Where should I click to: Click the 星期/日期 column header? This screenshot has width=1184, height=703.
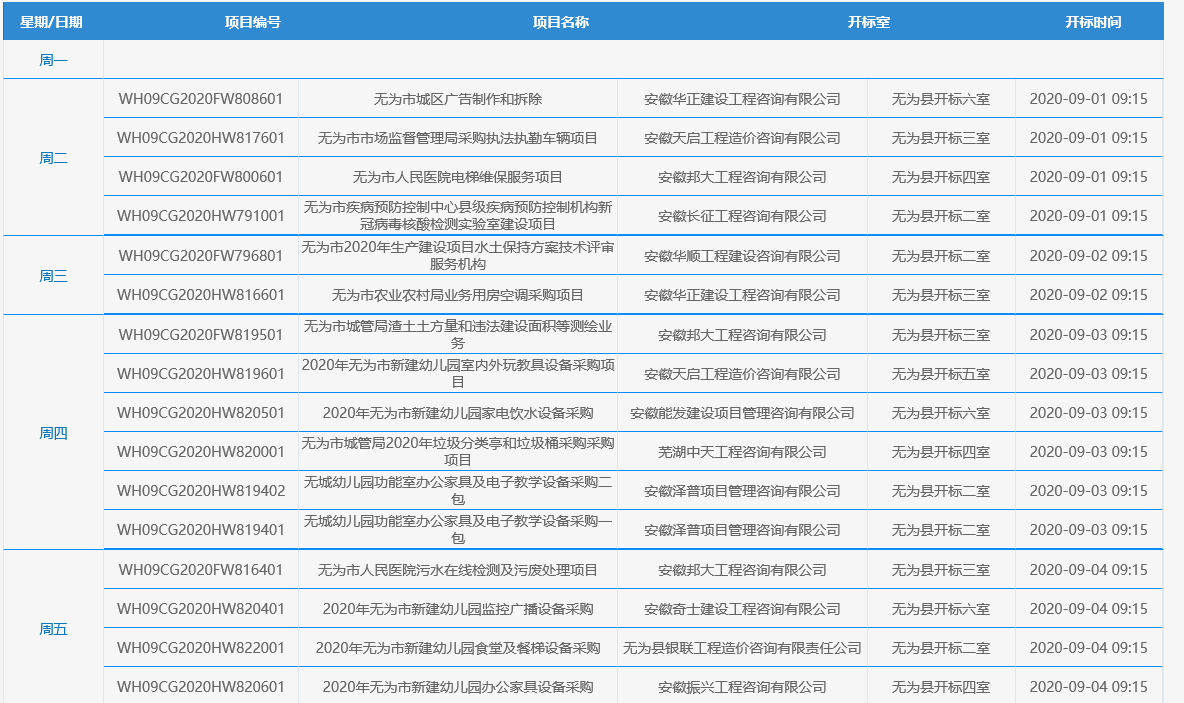coord(51,22)
